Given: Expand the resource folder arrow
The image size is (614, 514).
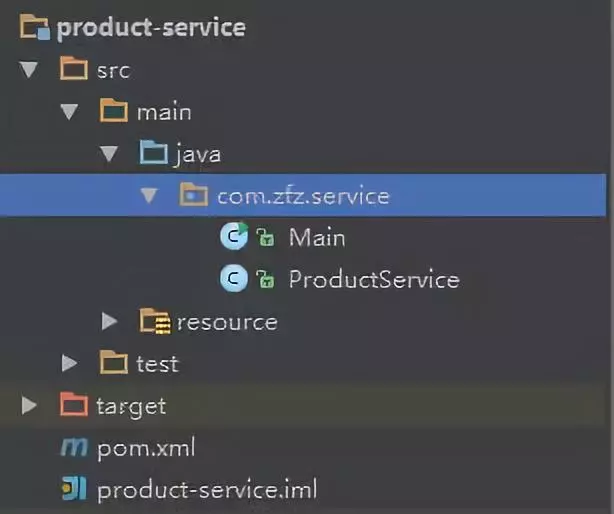Looking at the screenshot, I should point(110,321).
